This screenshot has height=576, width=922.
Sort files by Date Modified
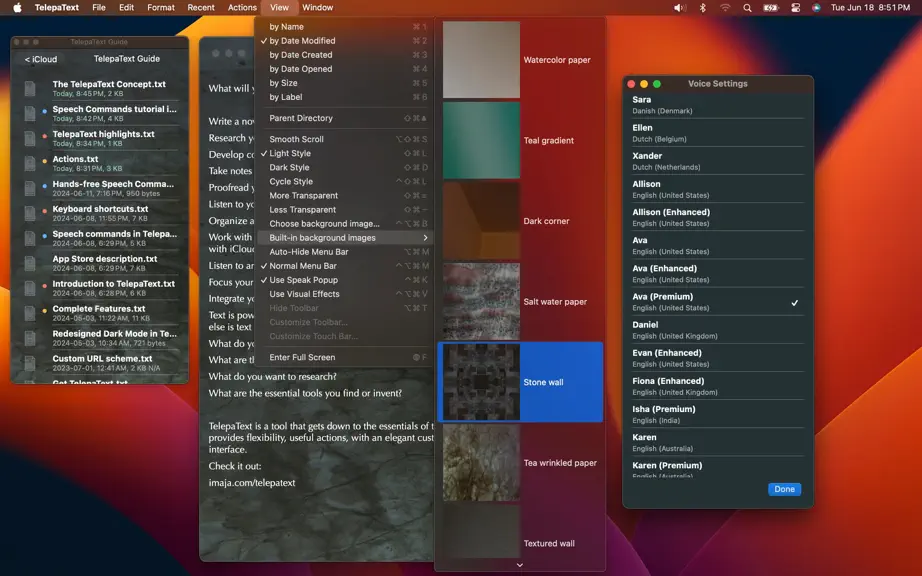click(344, 41)
